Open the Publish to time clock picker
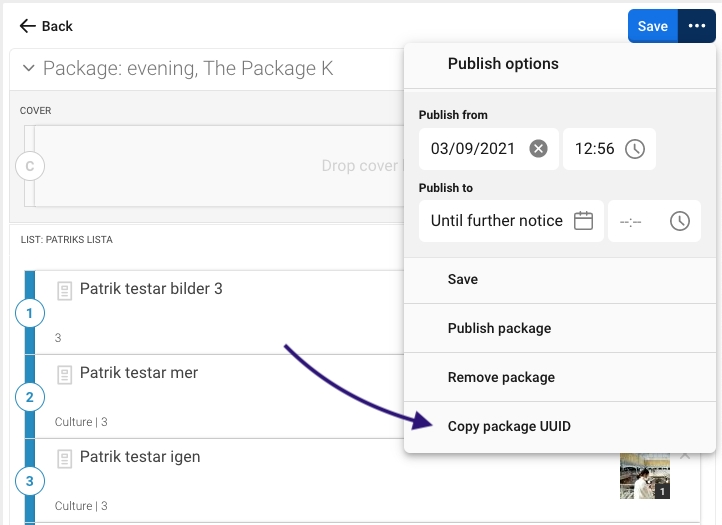The image size is (722, 525). (680, 221)
